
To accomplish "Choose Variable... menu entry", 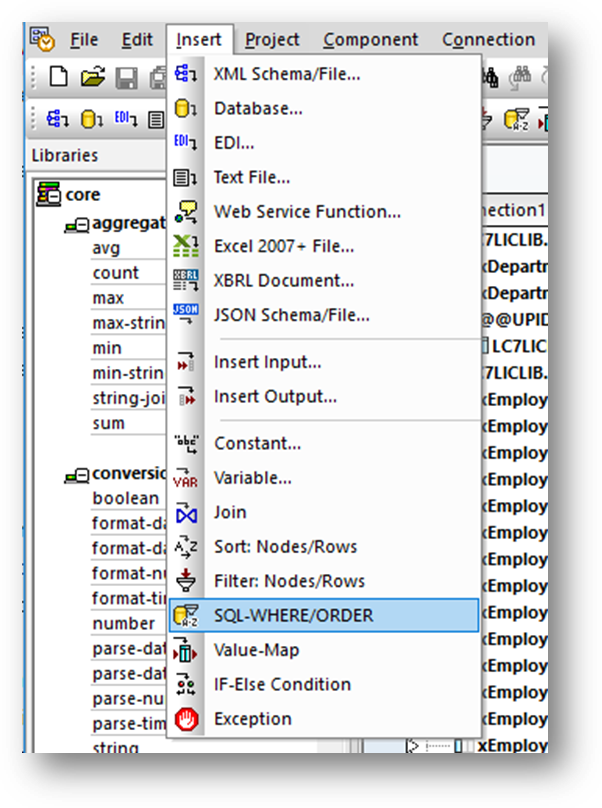I will [324, 478].
